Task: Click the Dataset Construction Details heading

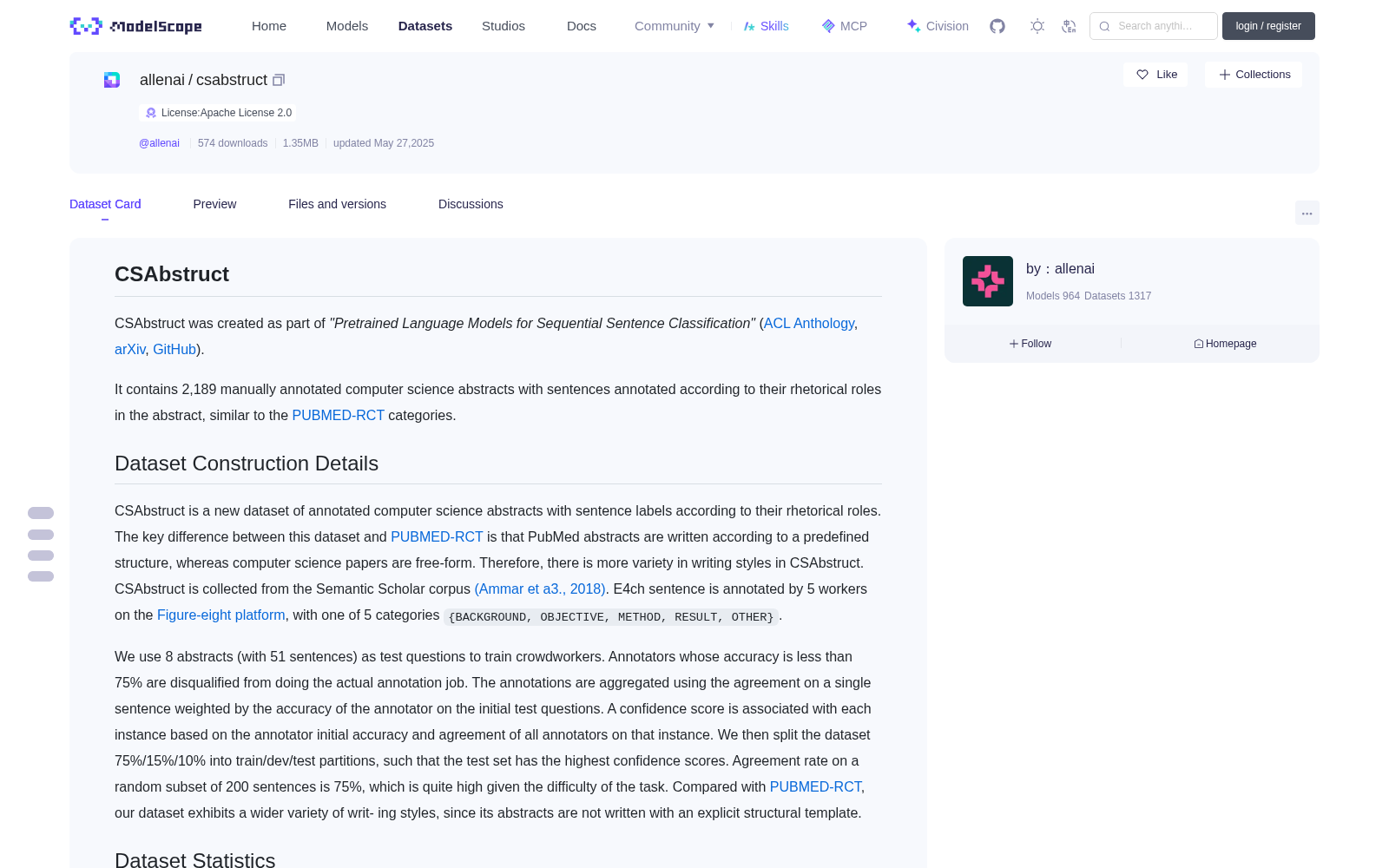Action: click(x=247, y=464)
